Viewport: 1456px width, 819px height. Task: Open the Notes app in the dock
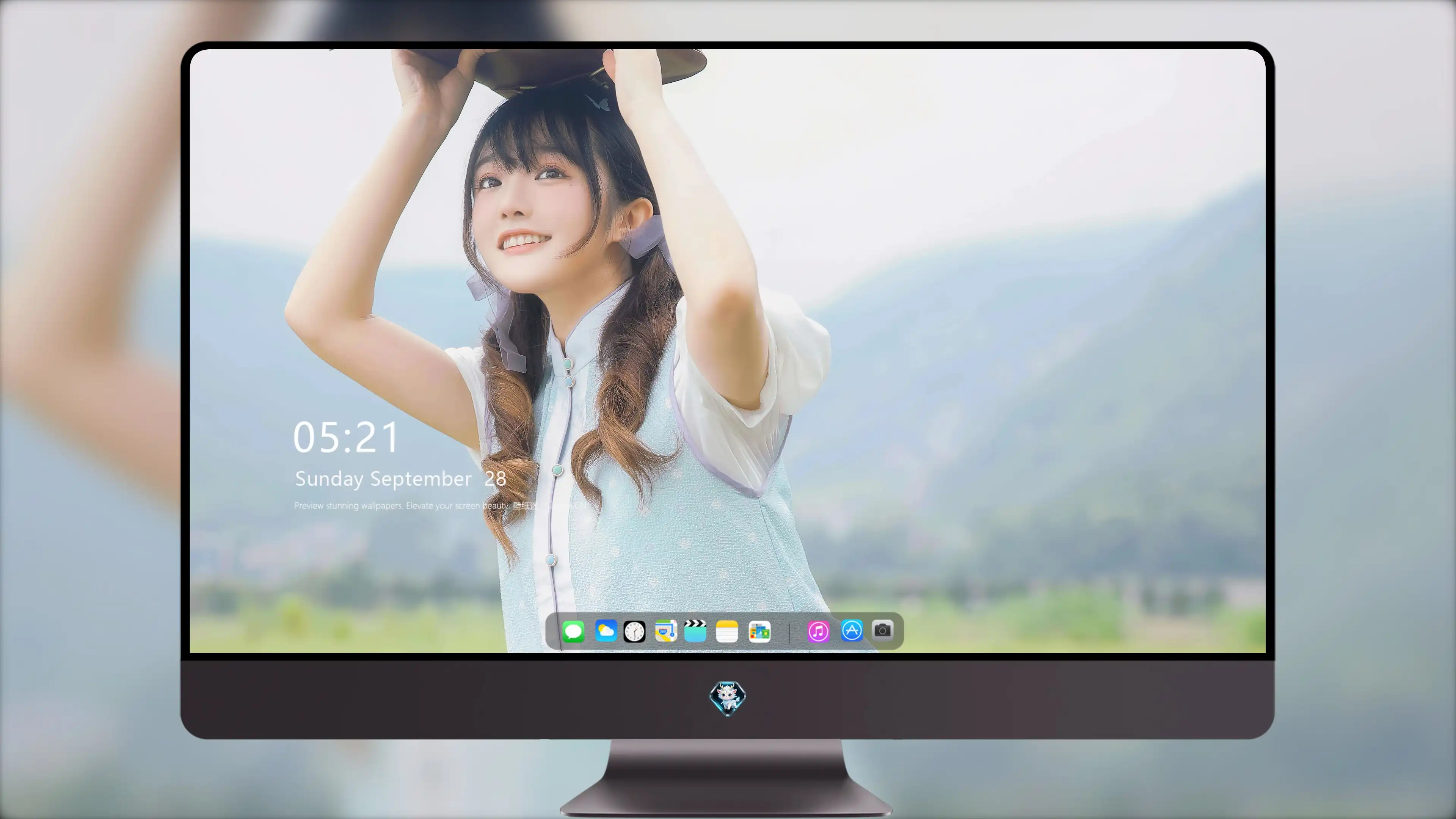(x=727, y=631)
